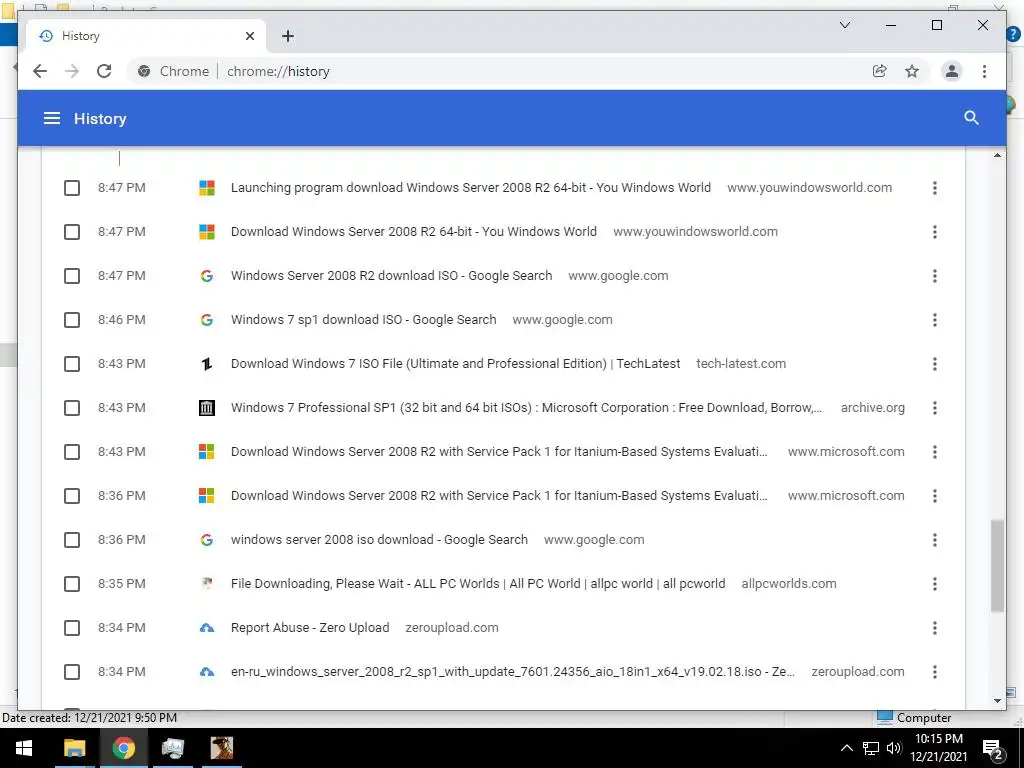Viewport: 1024px width, 768px height.
Task: Check the 8:36 PM microsoft.com entry
Action: click(72, 496)
